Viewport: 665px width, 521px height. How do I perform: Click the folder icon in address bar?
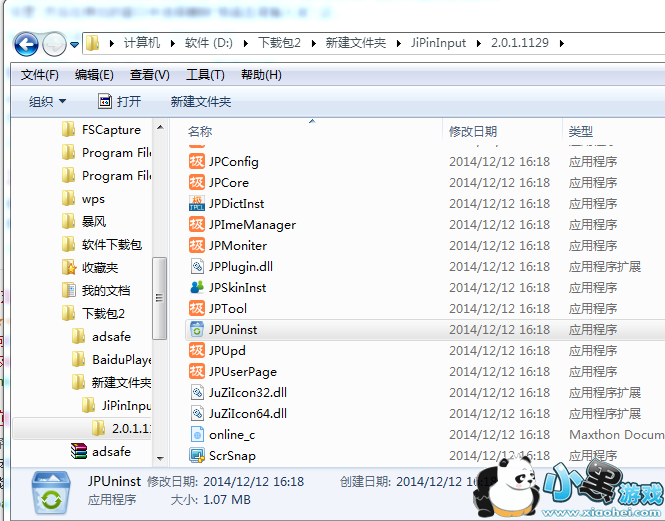[92, 43]
